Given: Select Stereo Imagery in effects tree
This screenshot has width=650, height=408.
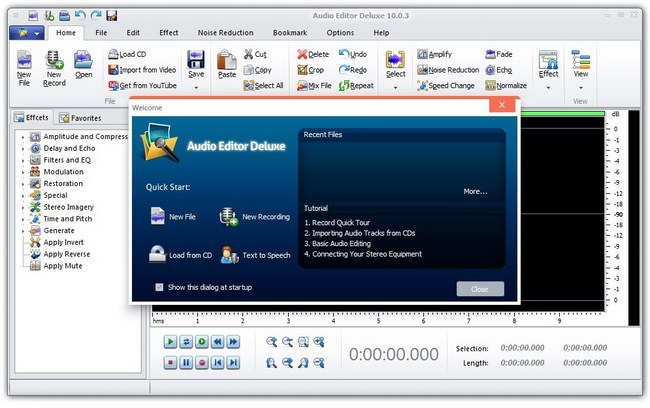Looking at the screenshot, I should pos(68,207).
